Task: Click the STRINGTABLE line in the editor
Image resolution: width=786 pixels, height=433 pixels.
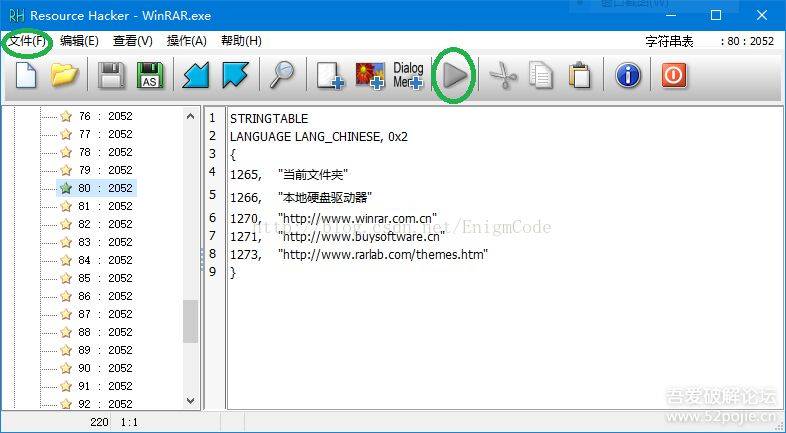Action: pos(269,119)
